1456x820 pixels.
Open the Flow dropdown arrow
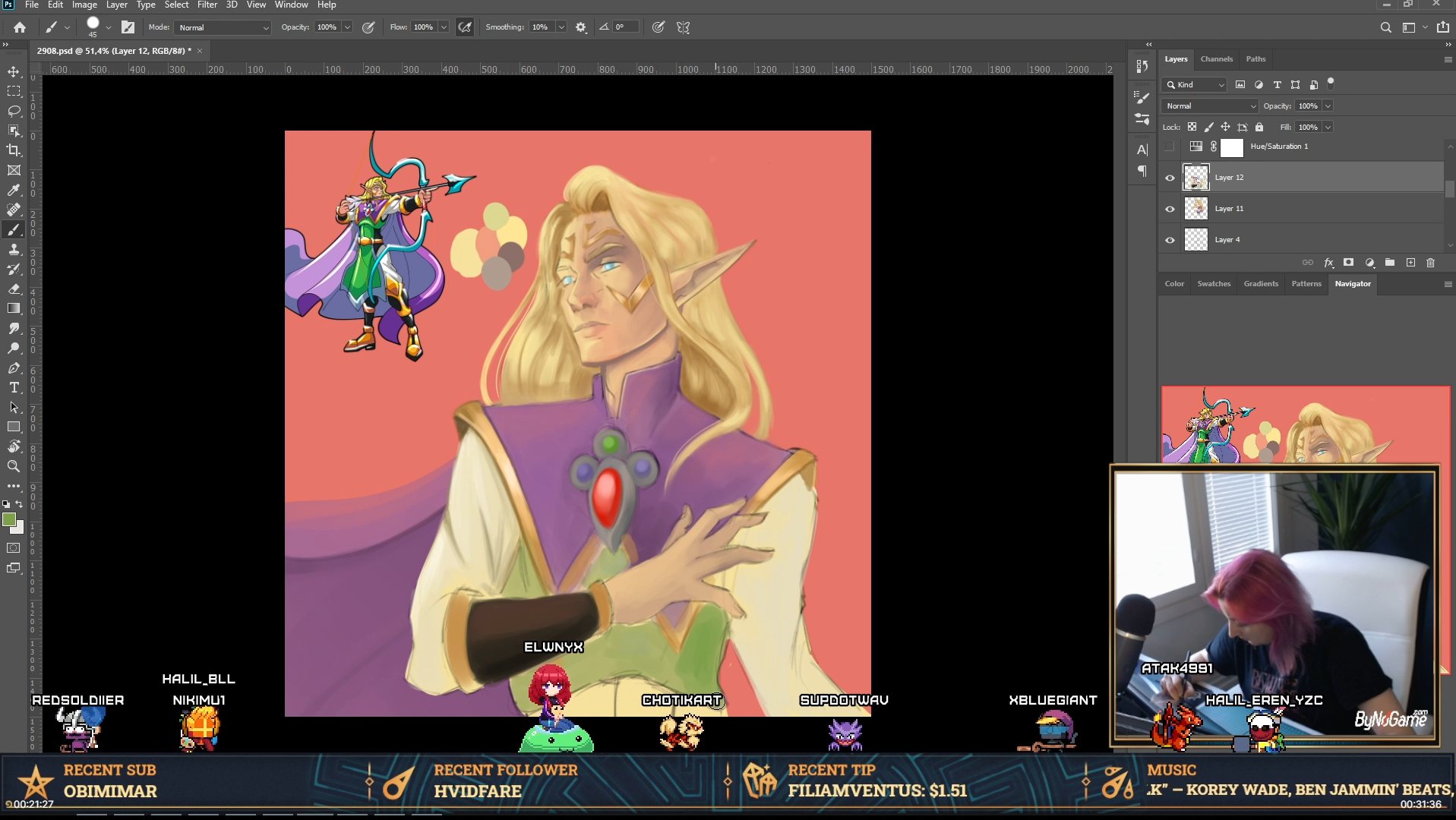coord(444,27)
